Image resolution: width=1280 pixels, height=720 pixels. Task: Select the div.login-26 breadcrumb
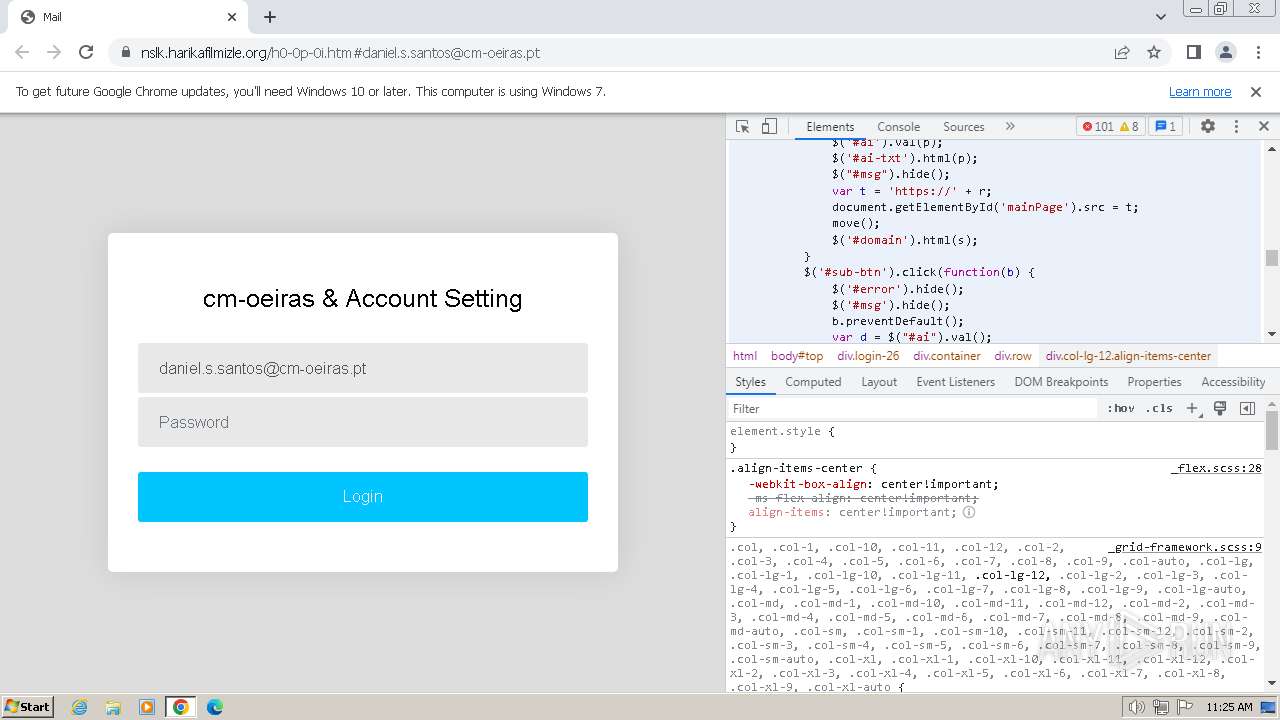pos(868,355)
